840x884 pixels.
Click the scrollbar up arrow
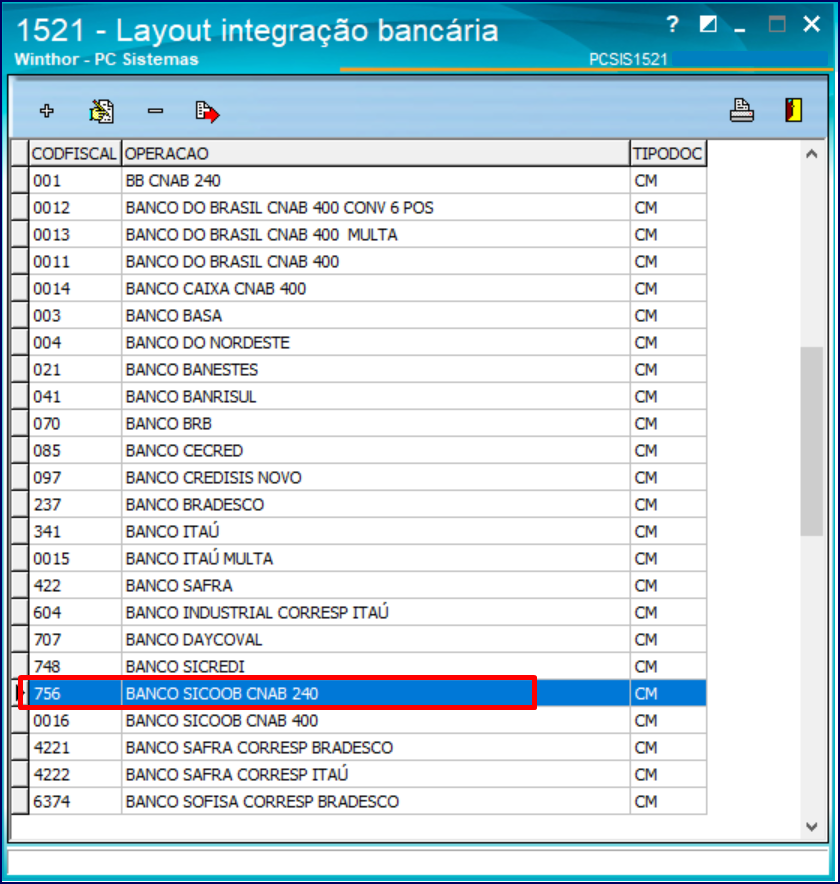tap(812, 154)
